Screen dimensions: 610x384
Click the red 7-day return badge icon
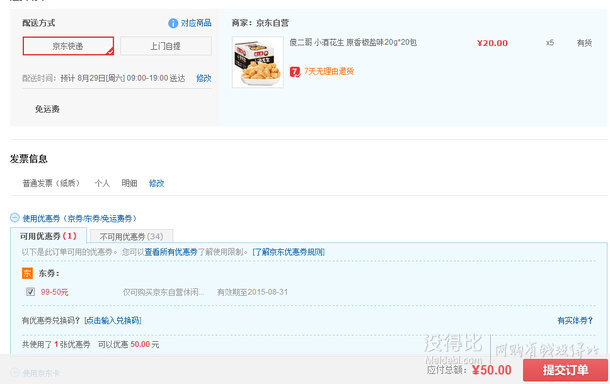coord(295,72)
